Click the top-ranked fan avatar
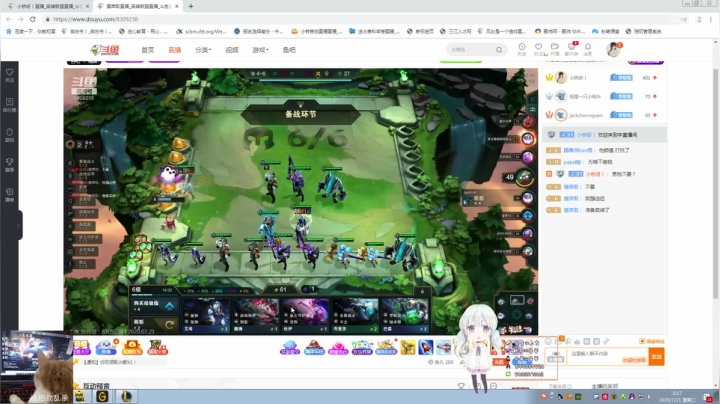This screenshot has height=404, width=720. 561,78
